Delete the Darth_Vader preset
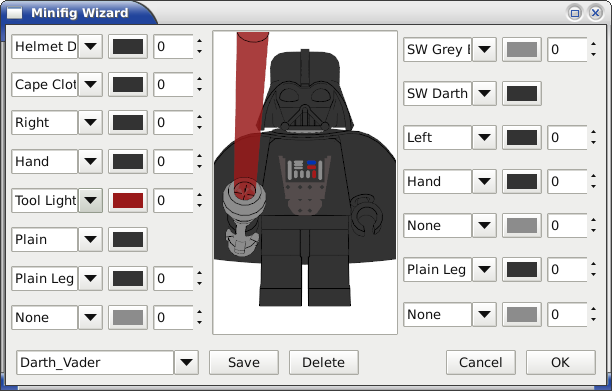Viewport: 612px width, 391px height. click(x=324, y=363)
